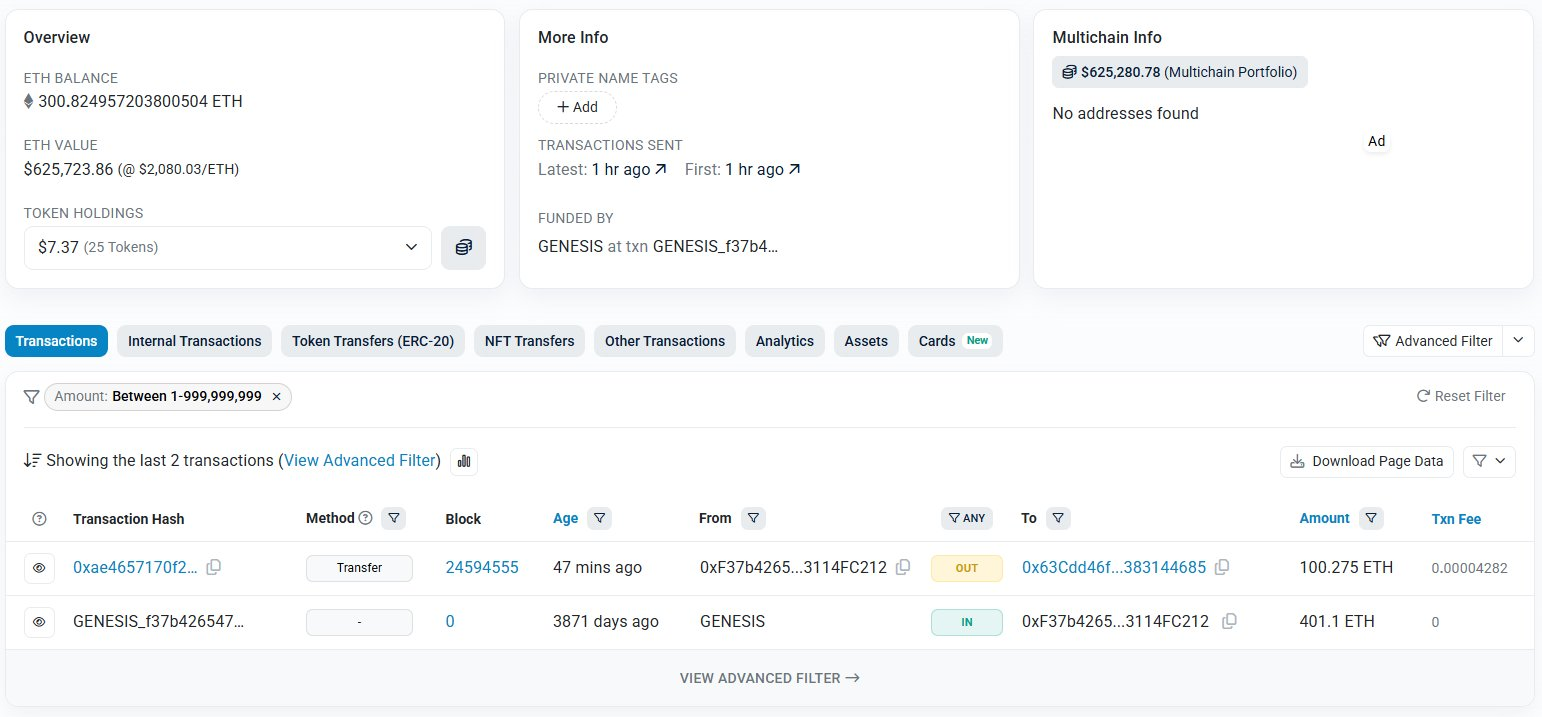The width and height of the screenshot is (1542, 717).
Task: Filter by Age column funnel icon
Action: [599, 518]
